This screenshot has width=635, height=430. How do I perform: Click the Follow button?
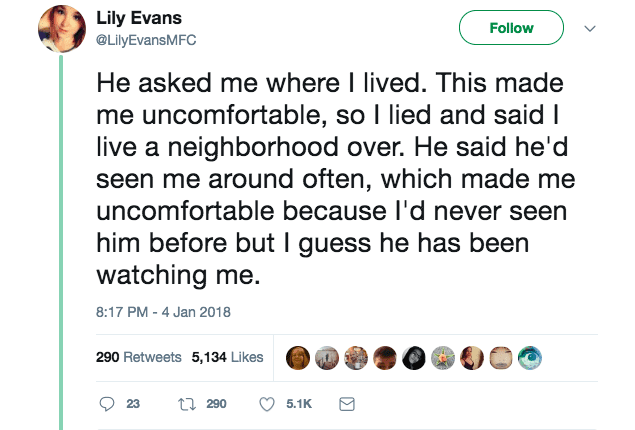click(511, 28)
